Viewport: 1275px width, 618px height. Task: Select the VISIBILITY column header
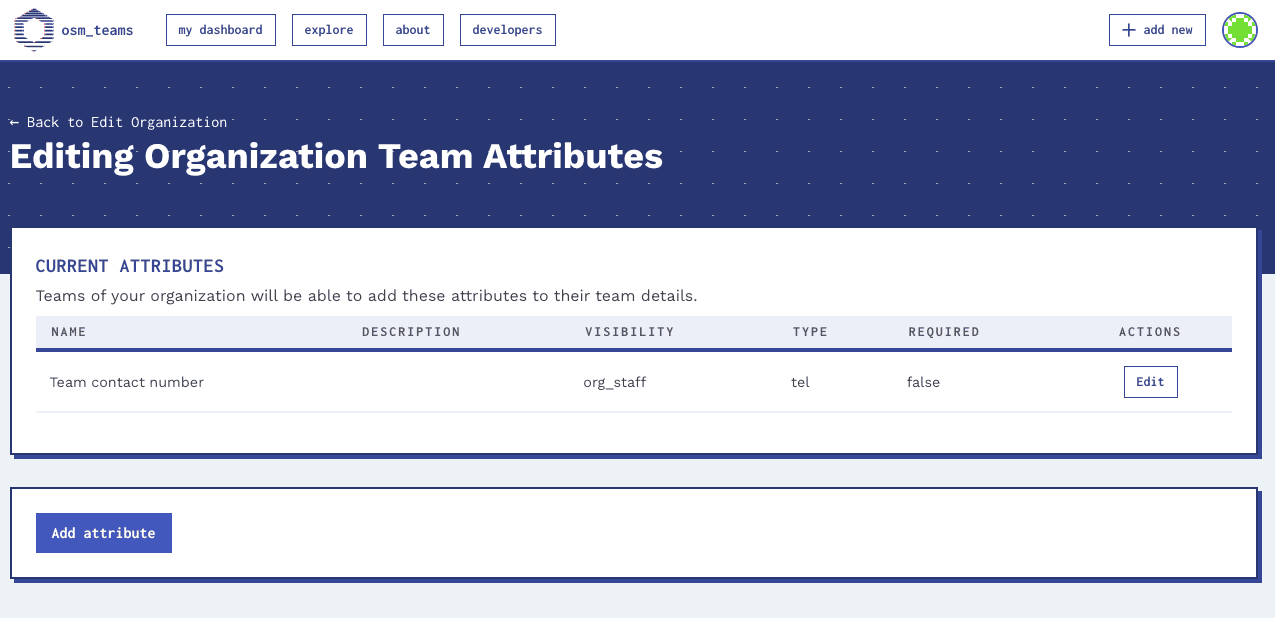(x=630, y=331)
